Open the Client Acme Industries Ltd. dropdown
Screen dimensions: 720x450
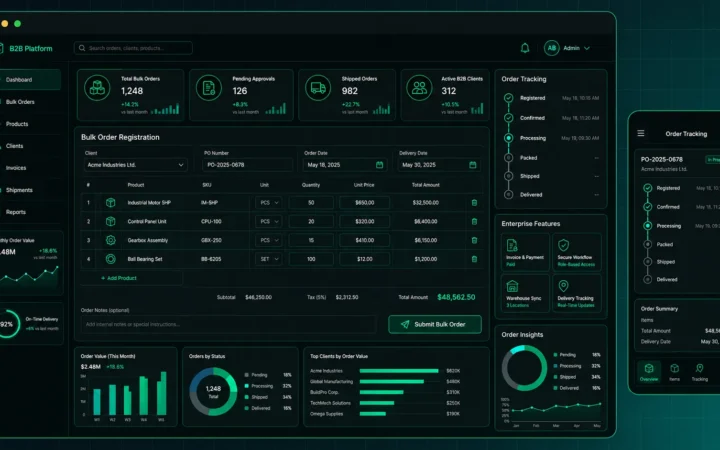click(135, 165)
